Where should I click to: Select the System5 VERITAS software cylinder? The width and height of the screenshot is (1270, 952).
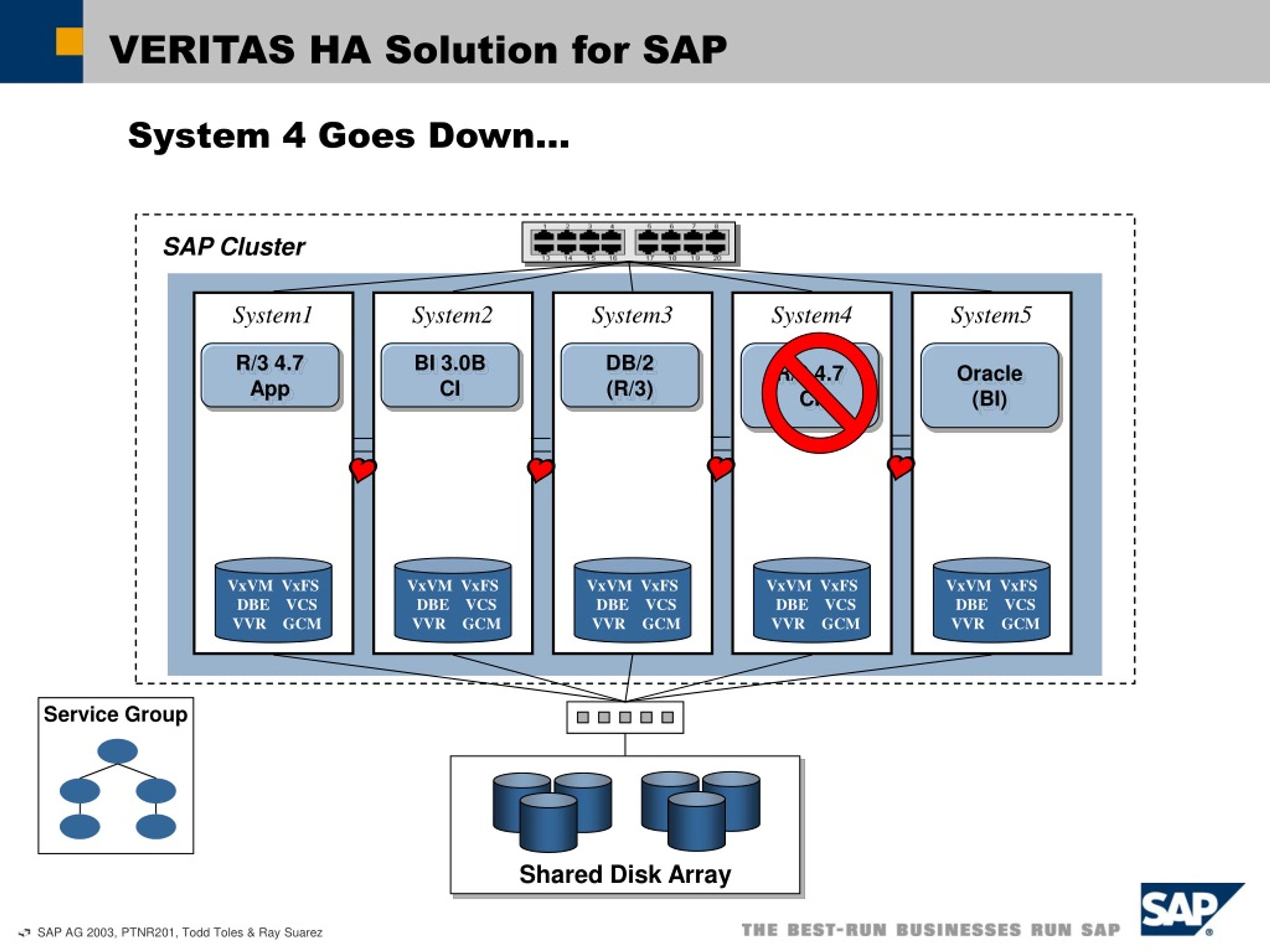pos(992,599)
